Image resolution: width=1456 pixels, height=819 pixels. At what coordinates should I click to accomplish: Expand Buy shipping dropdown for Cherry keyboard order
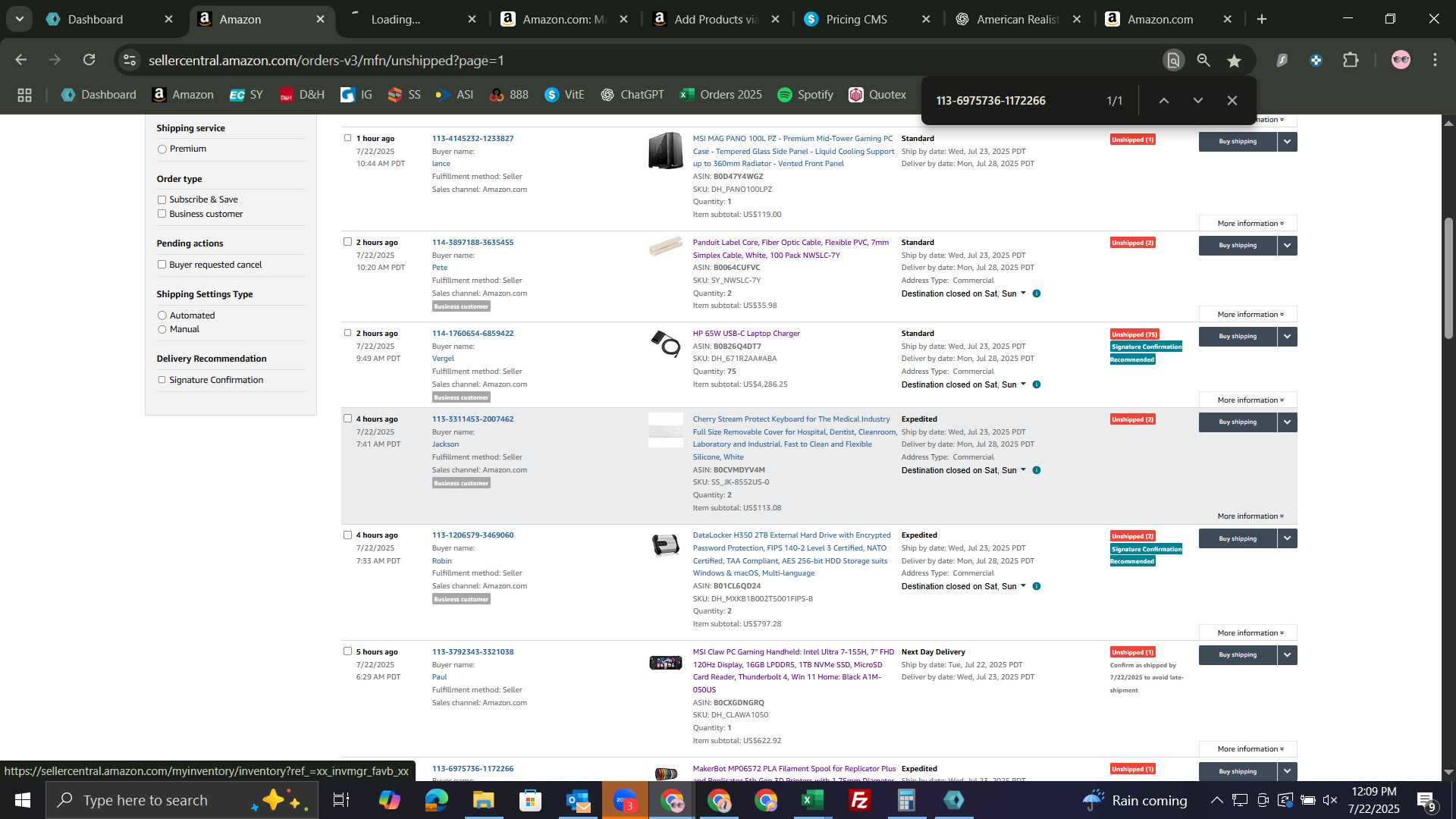click(x=1287, y=422)
